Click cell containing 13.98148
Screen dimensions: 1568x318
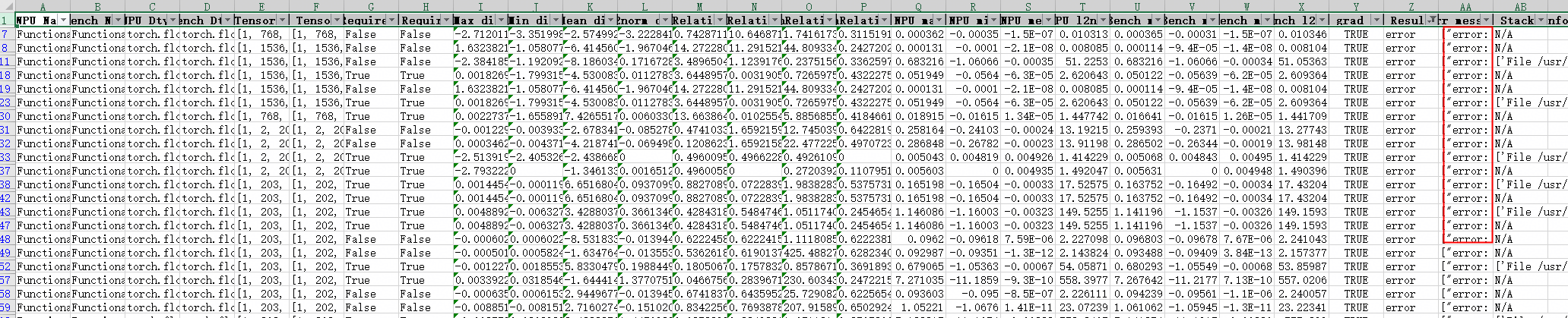[1301, 143]
